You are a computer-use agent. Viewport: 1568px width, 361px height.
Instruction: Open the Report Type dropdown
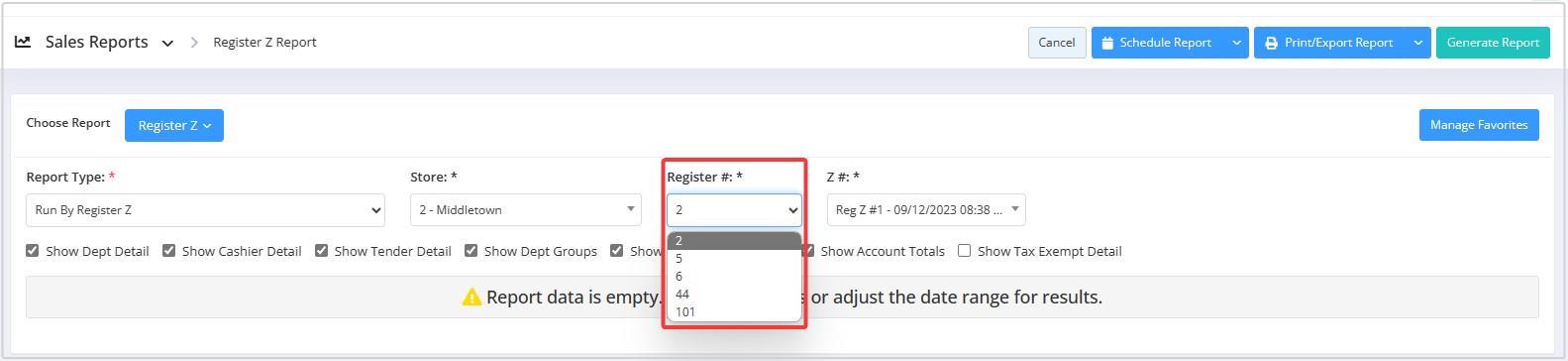click(205, 210)
